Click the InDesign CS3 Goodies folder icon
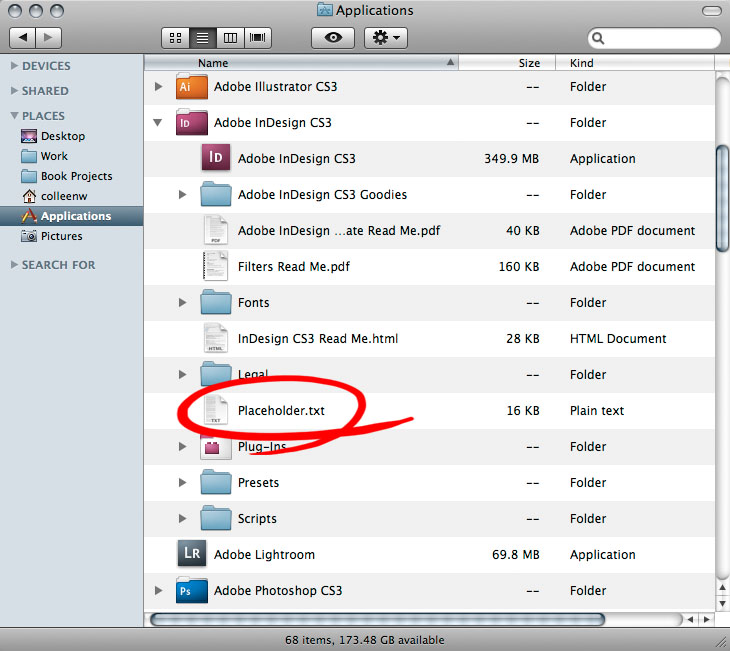This screenshot has width=730, height=651. pyautogui.click(x=216, y=194)
